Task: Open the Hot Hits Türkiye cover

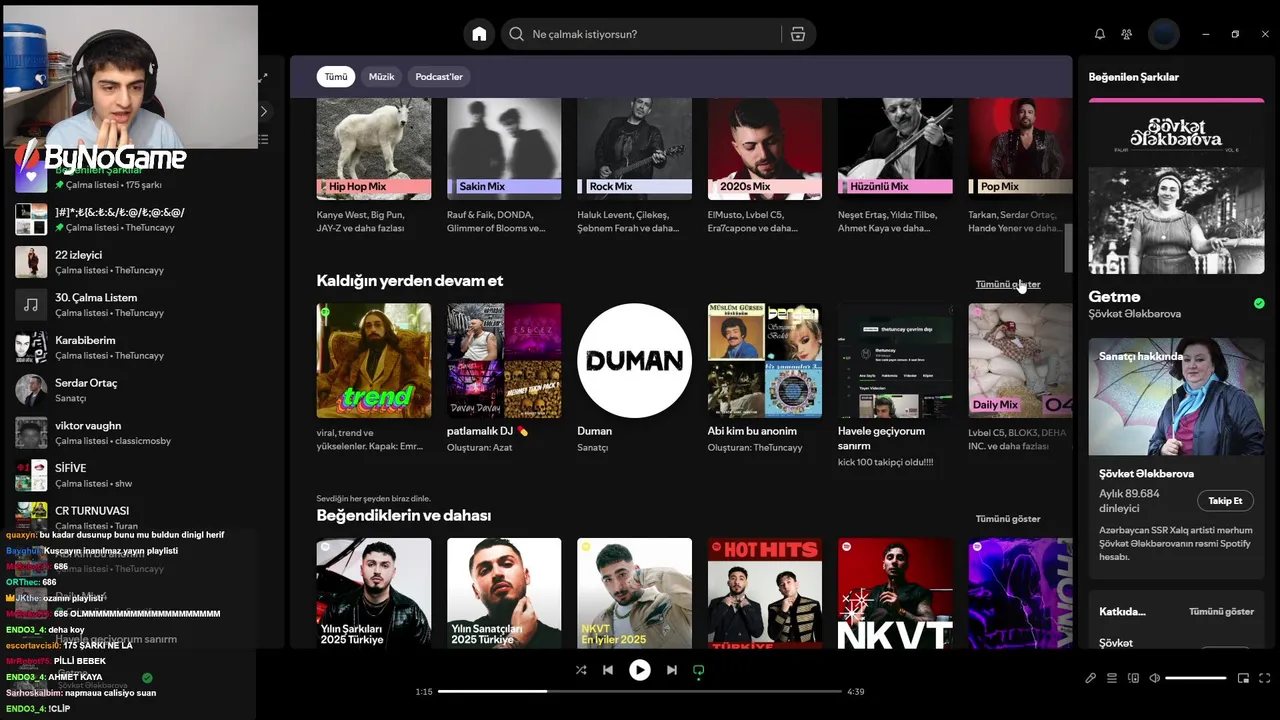Action: [765, 593]
